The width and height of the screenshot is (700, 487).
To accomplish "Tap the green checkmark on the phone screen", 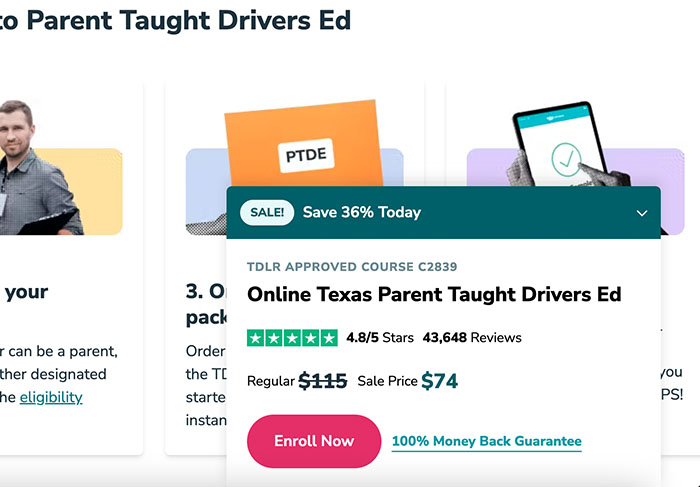I will [566, 158].
